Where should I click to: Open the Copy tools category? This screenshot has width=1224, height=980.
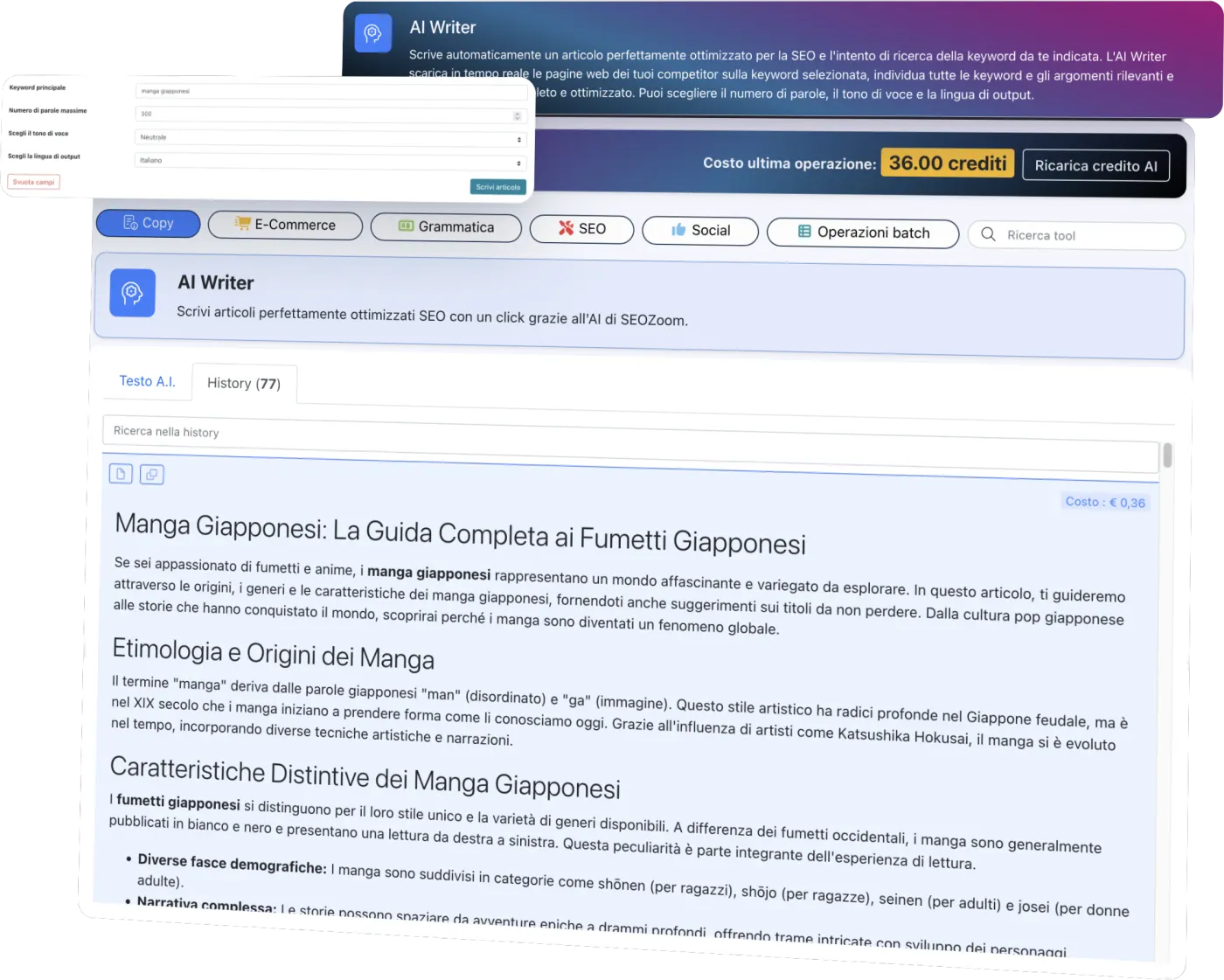click(149, 223)
